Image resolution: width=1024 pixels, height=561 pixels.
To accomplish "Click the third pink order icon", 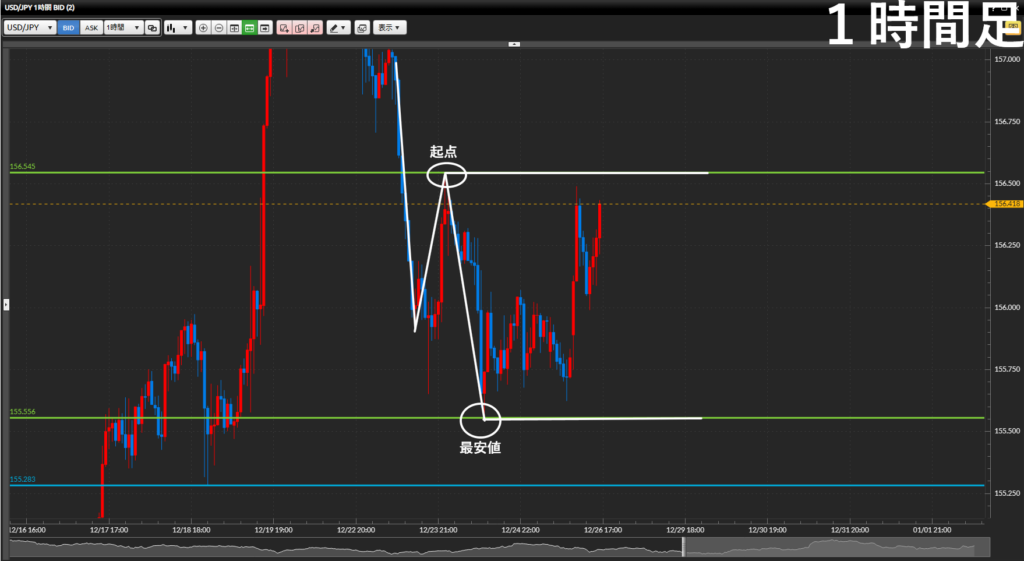I will coord(315,28).
